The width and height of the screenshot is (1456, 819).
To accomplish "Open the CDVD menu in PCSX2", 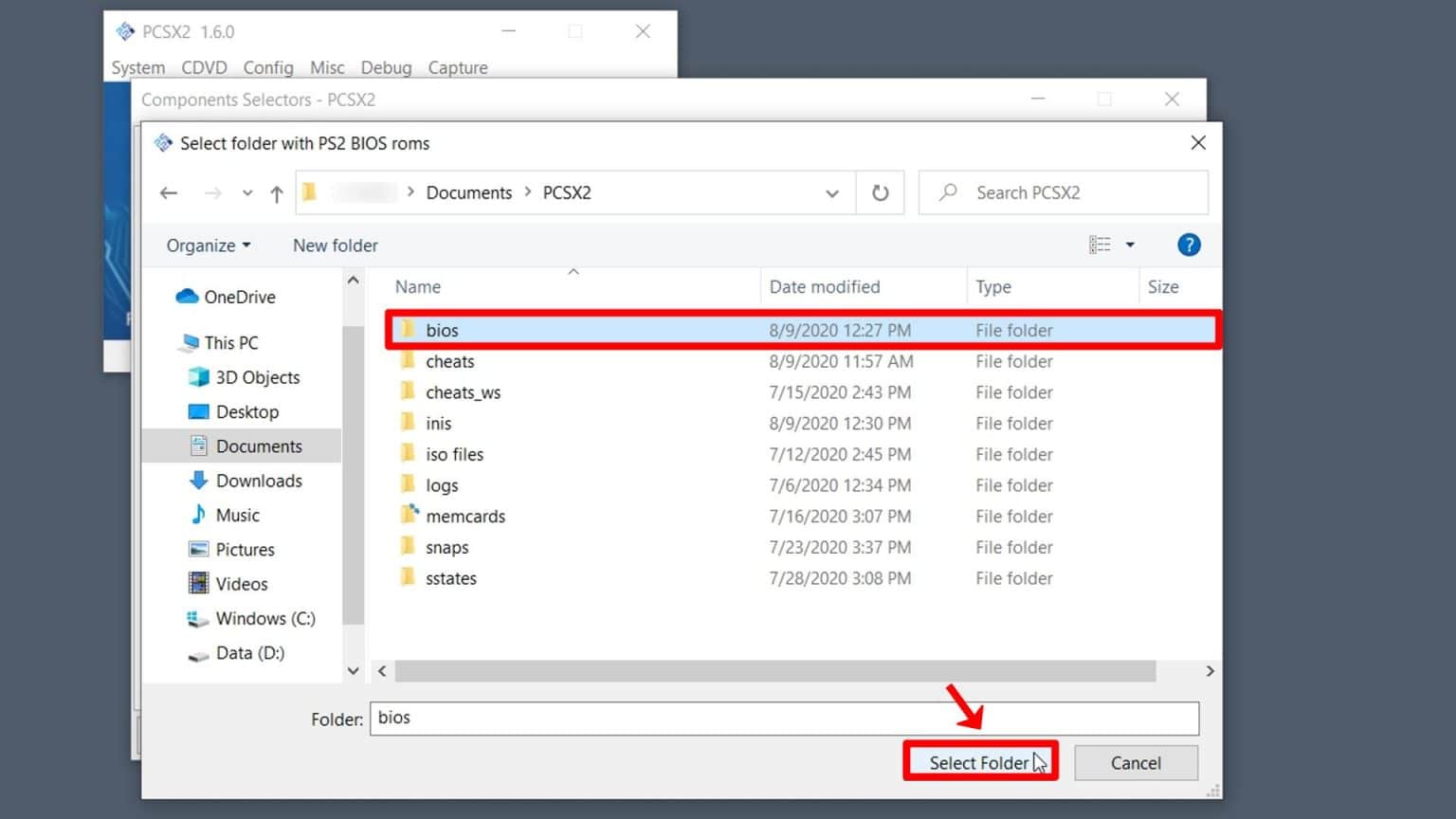I will (204, 67).
